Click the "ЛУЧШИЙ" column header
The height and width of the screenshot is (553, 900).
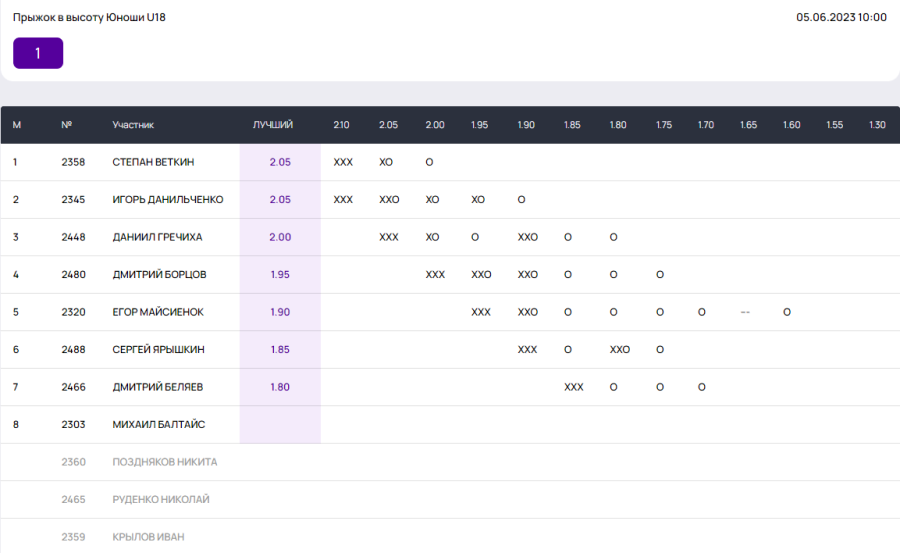point(273,125)
